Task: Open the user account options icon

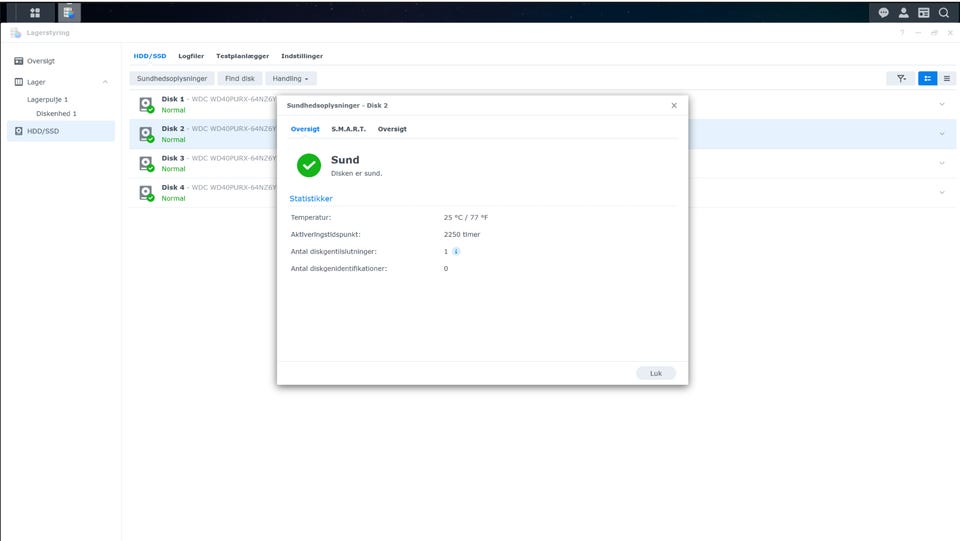Action: (x=903, y=13)
